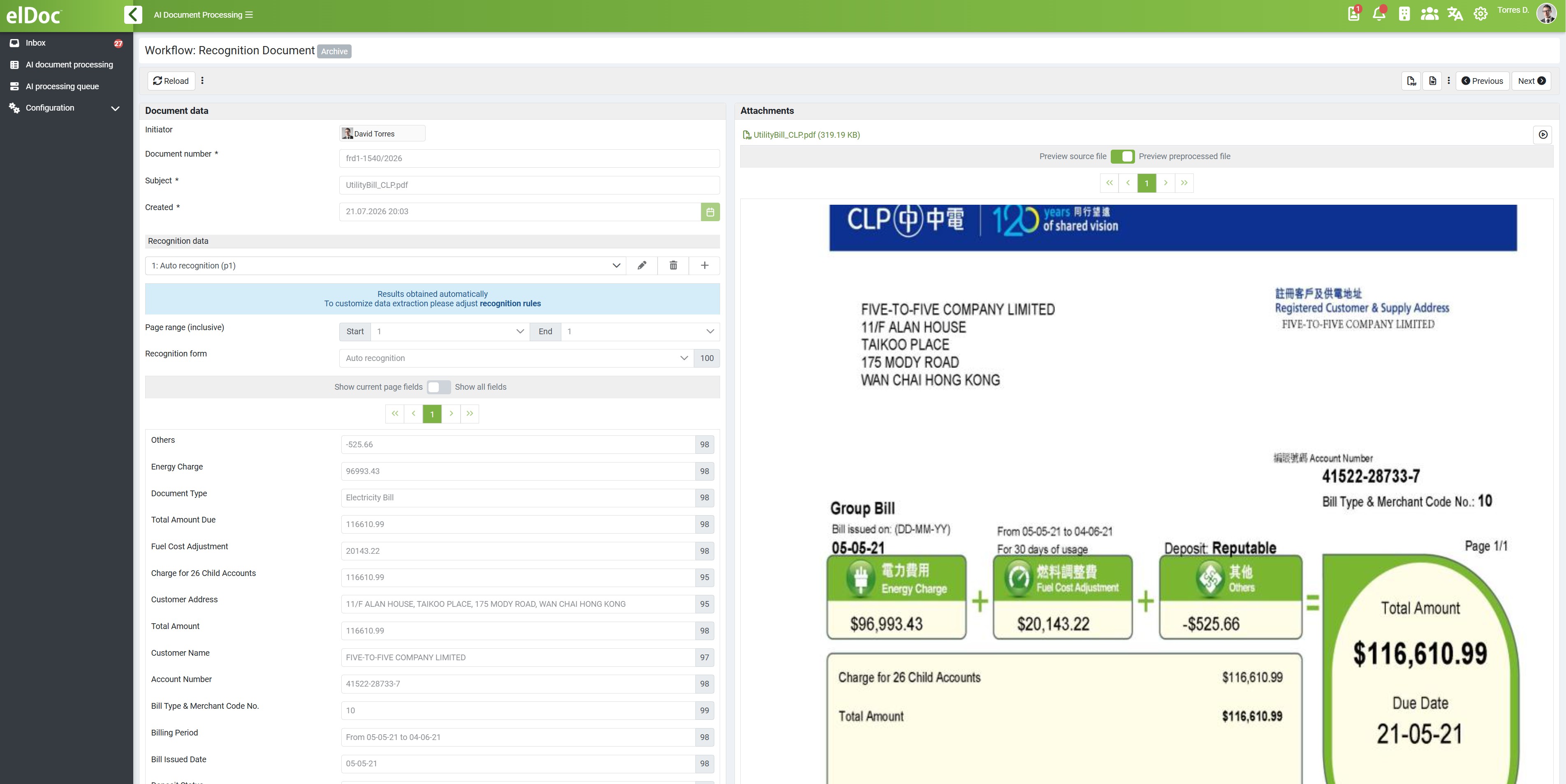
Task: Click the David Torres initiator chip
Action: click(382, 134)
